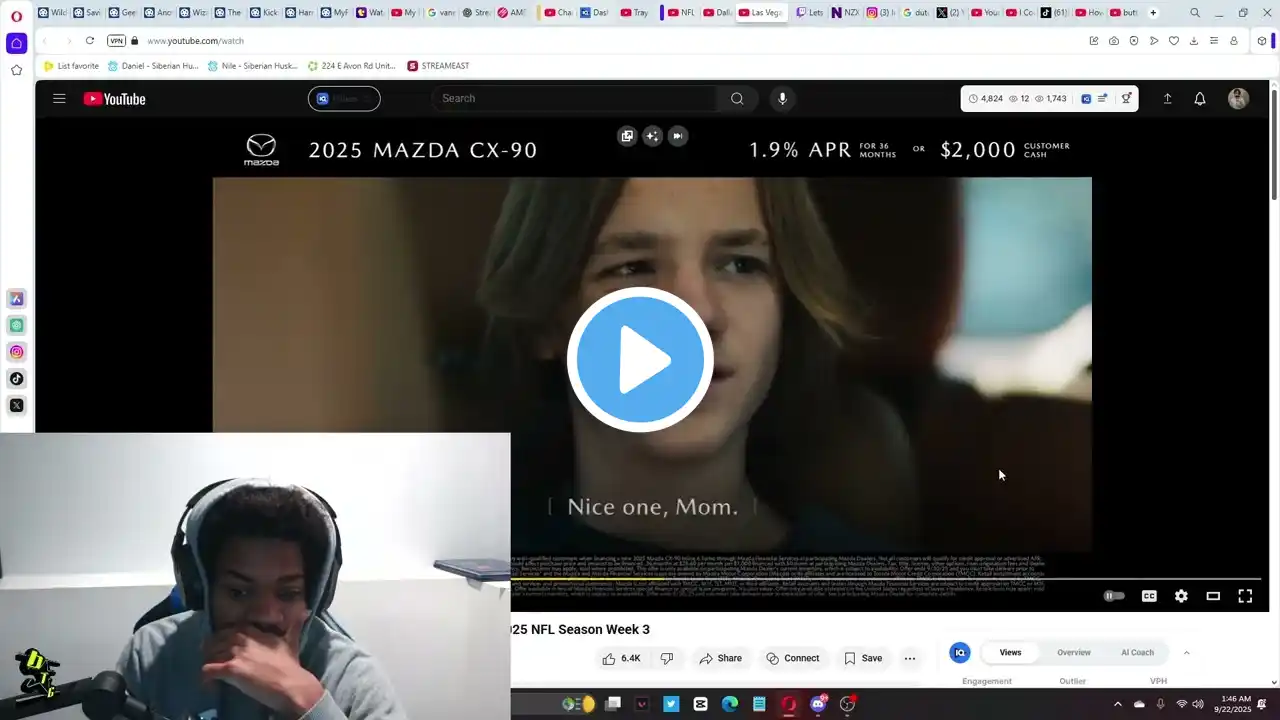The image size is (1280, 720).
Task: Open the STREAMEAST bookmark
Action: click(438, 66)
